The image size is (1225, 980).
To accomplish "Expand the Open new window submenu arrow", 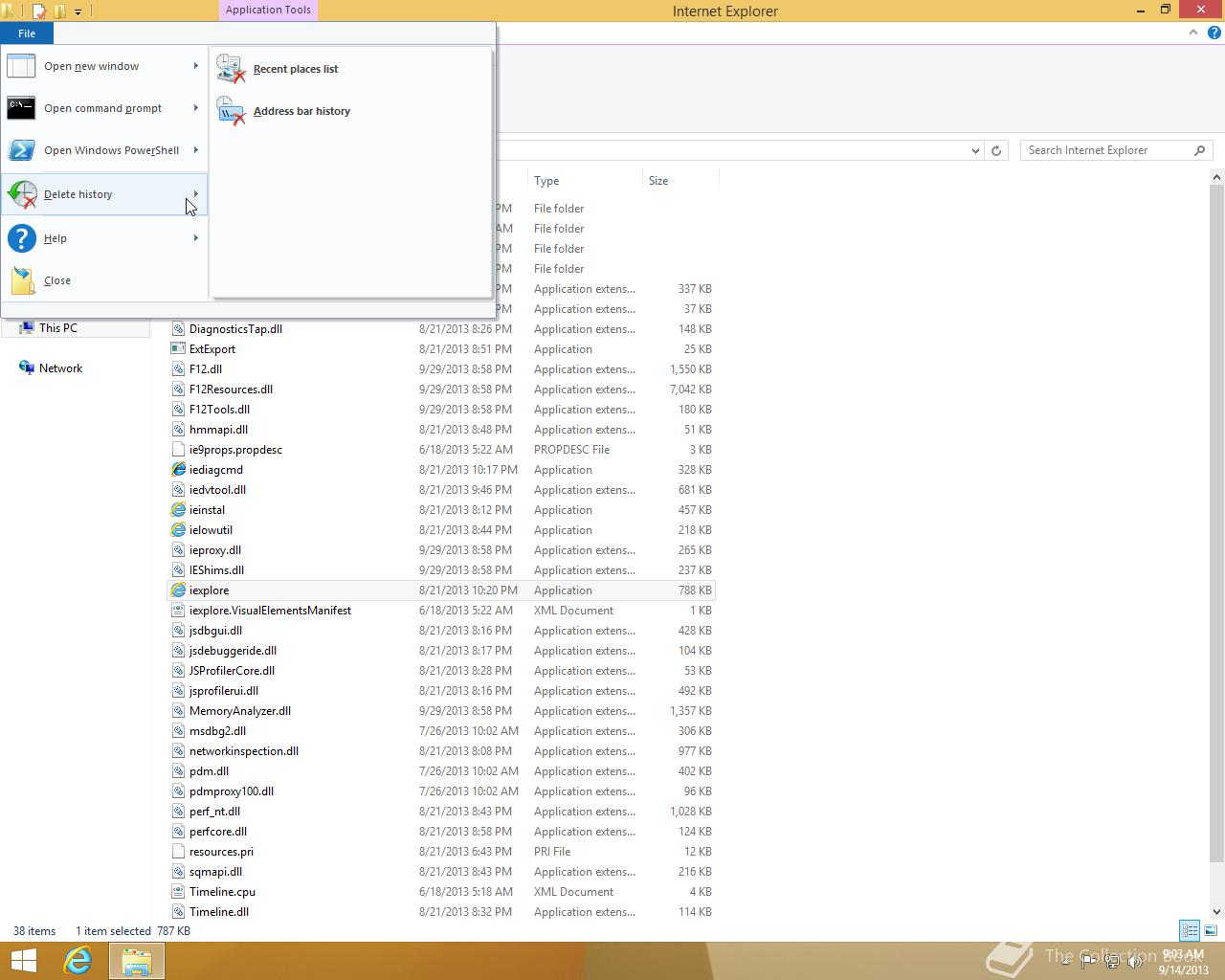I will click(196, 66).
